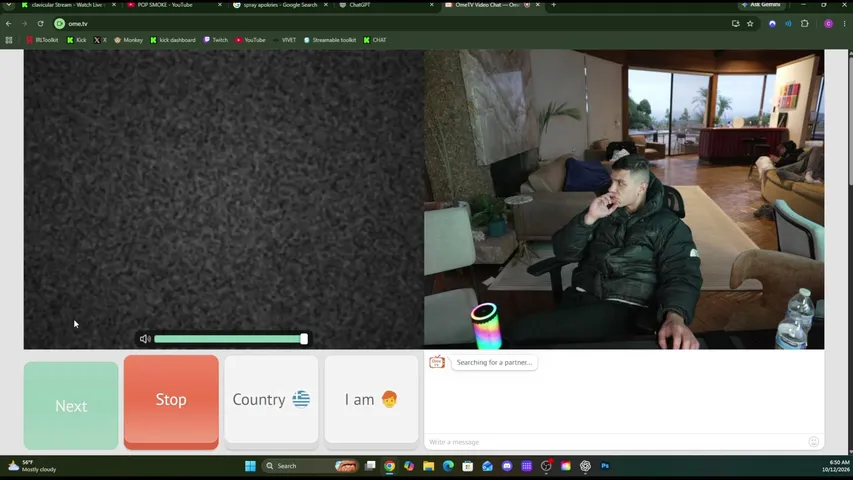Open OBS Studio from the taskbar

coord(546,466)
